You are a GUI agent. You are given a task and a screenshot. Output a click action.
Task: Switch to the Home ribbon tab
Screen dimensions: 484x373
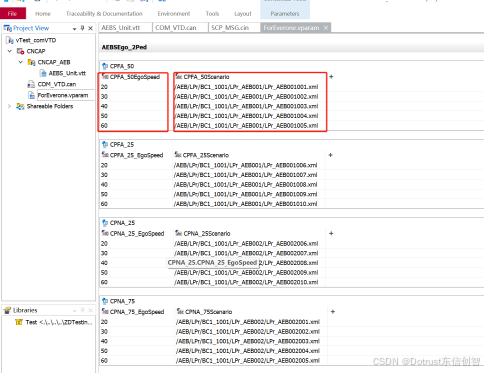point(43,14)
